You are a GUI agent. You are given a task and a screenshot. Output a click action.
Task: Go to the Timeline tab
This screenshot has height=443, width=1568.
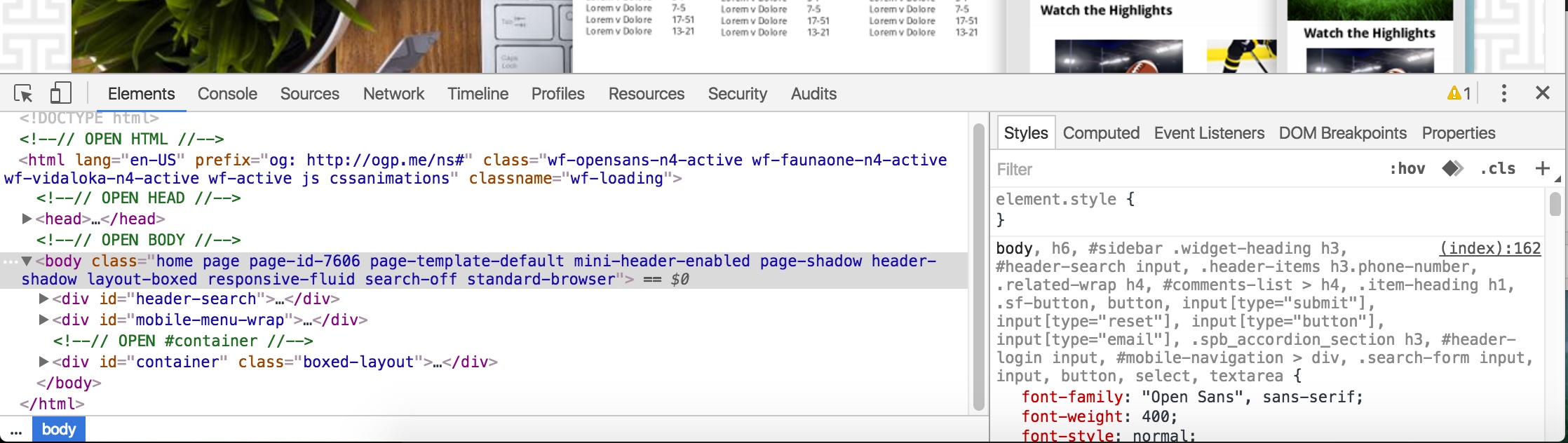point(478,93)
